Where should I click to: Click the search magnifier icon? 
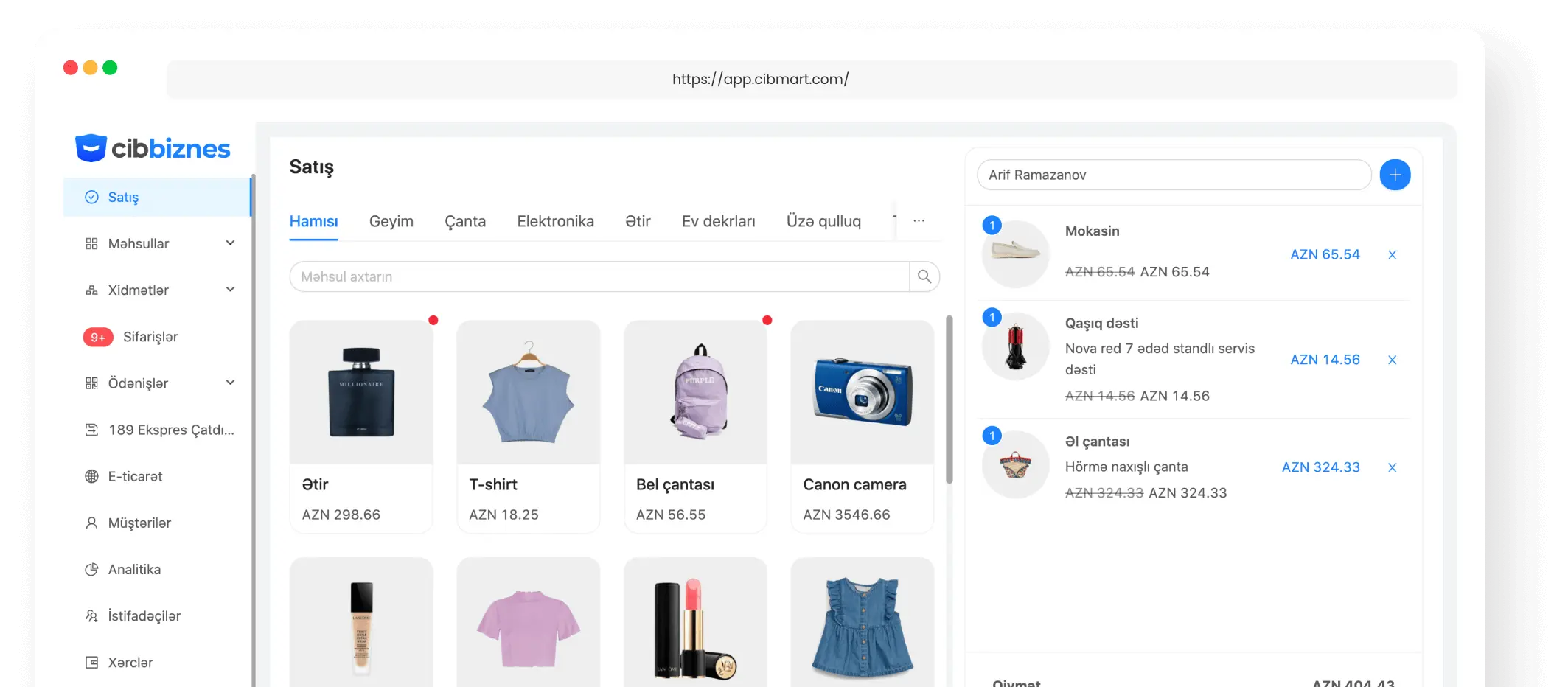(924, 276)
